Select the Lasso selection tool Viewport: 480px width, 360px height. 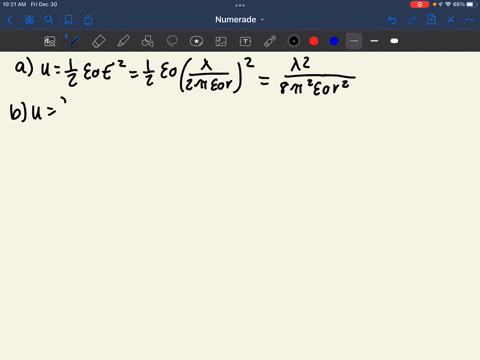coord(172,41)
